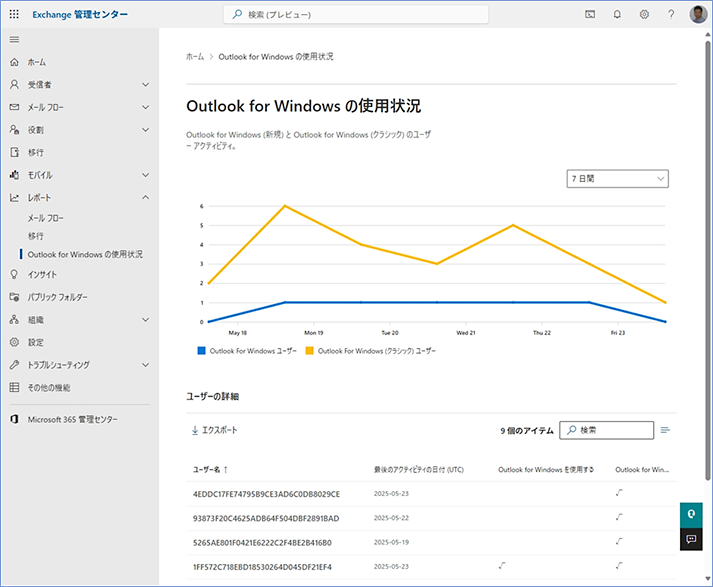Click the レポート chart icon
The width and height of the screenshot is (713, 587).
click(x=15, y=198)
